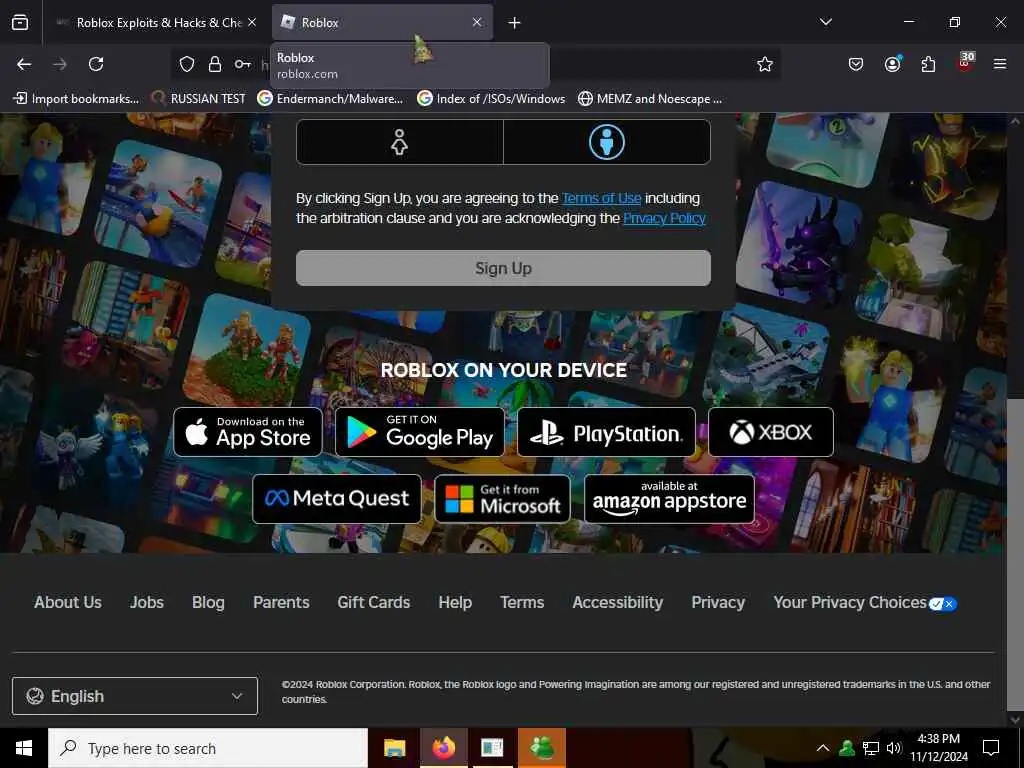Go back to the previous page
The image size is (1024, 768).
pyautogui.click(x=24, y=64)
